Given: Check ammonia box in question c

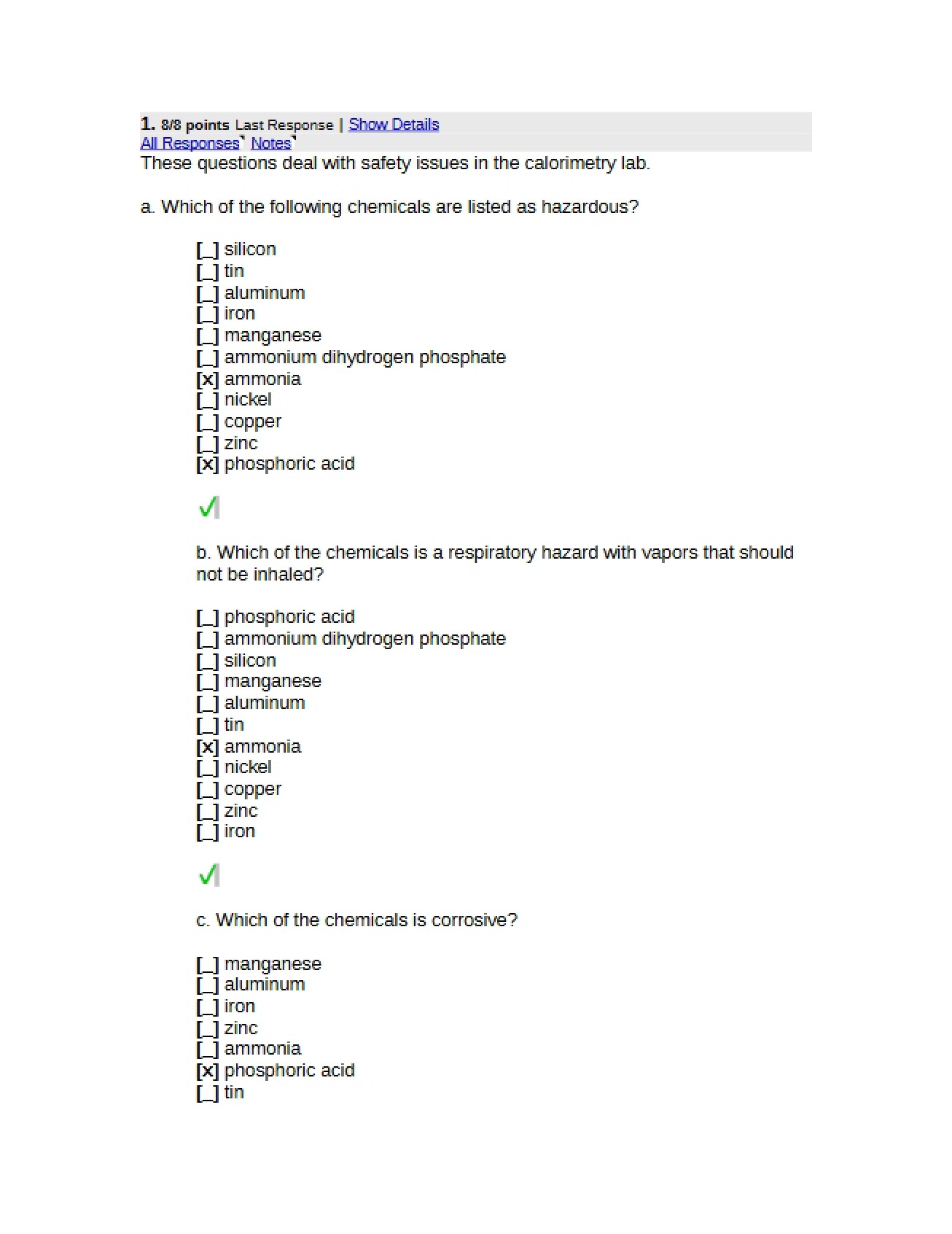Looking at the screenshot, I should tap(208, 1049).
